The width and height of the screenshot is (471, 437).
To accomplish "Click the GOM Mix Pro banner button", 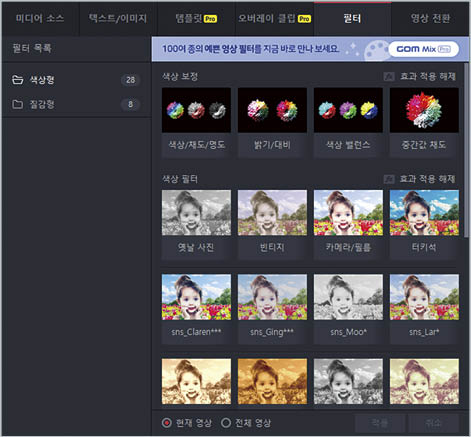I will [423, 49].
